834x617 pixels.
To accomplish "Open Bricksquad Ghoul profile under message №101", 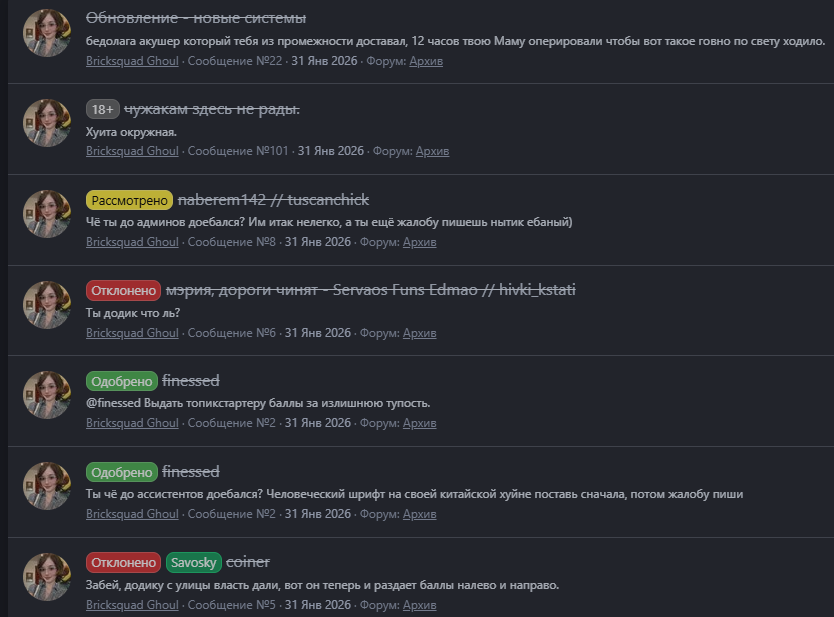I will [132, 151].
